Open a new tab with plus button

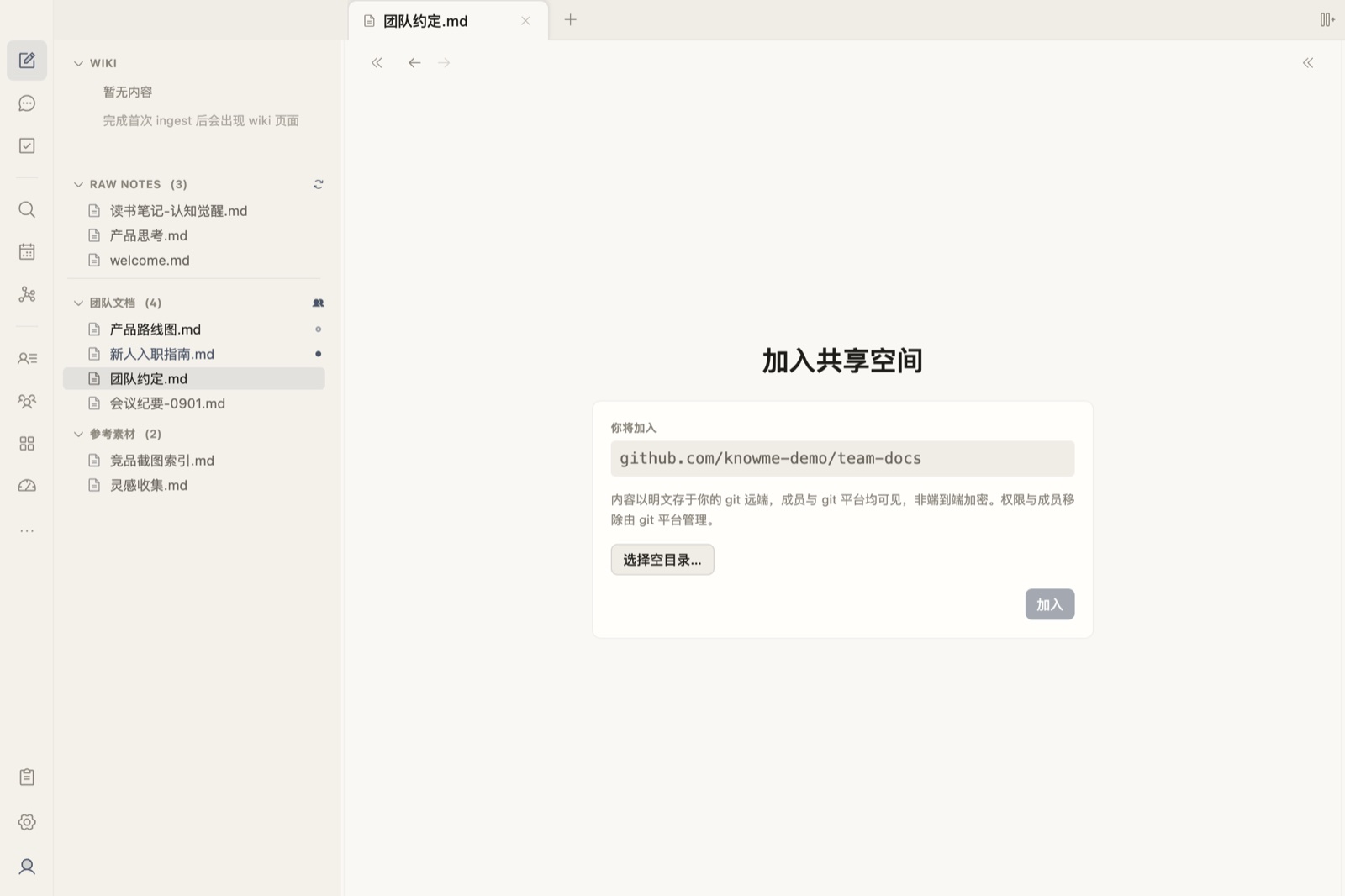click(x=571, y=20)
